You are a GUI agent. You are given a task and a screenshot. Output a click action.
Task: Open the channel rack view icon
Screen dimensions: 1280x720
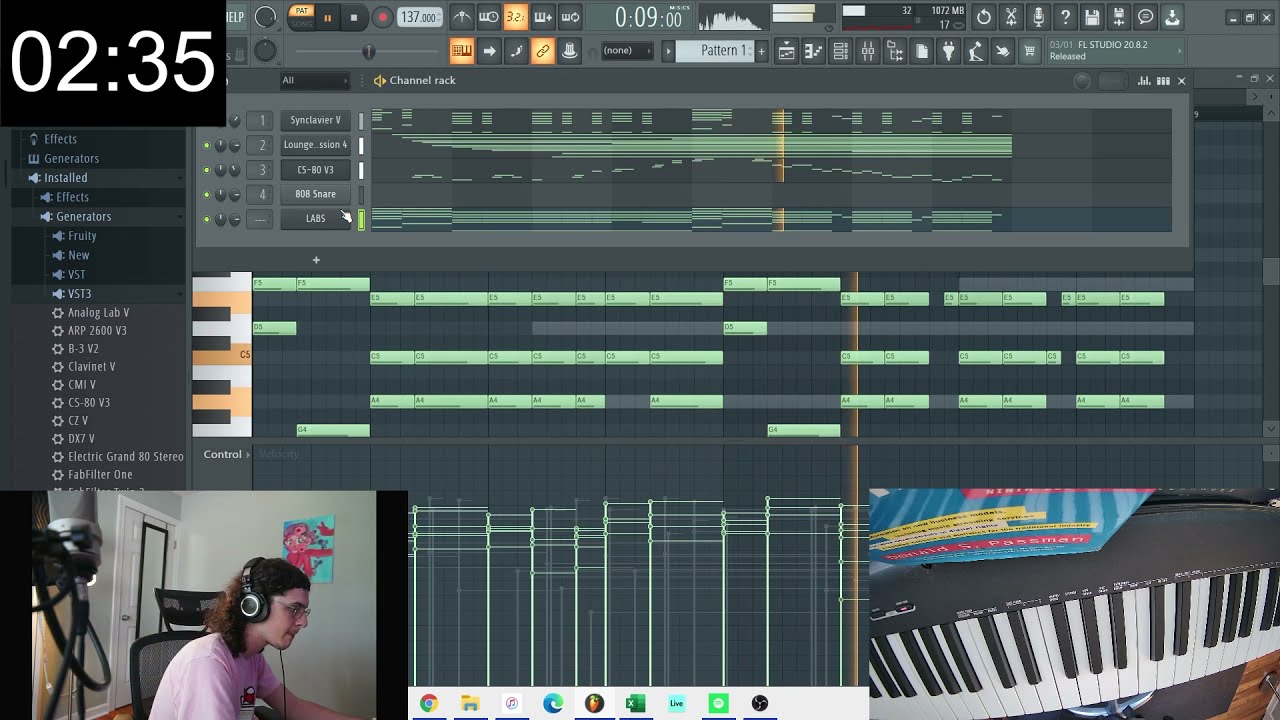point(841,52)
